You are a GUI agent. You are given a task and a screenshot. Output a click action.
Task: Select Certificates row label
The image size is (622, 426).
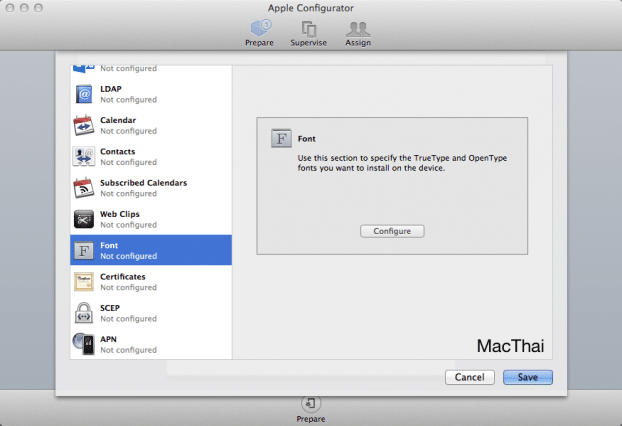tap(123, 277)
